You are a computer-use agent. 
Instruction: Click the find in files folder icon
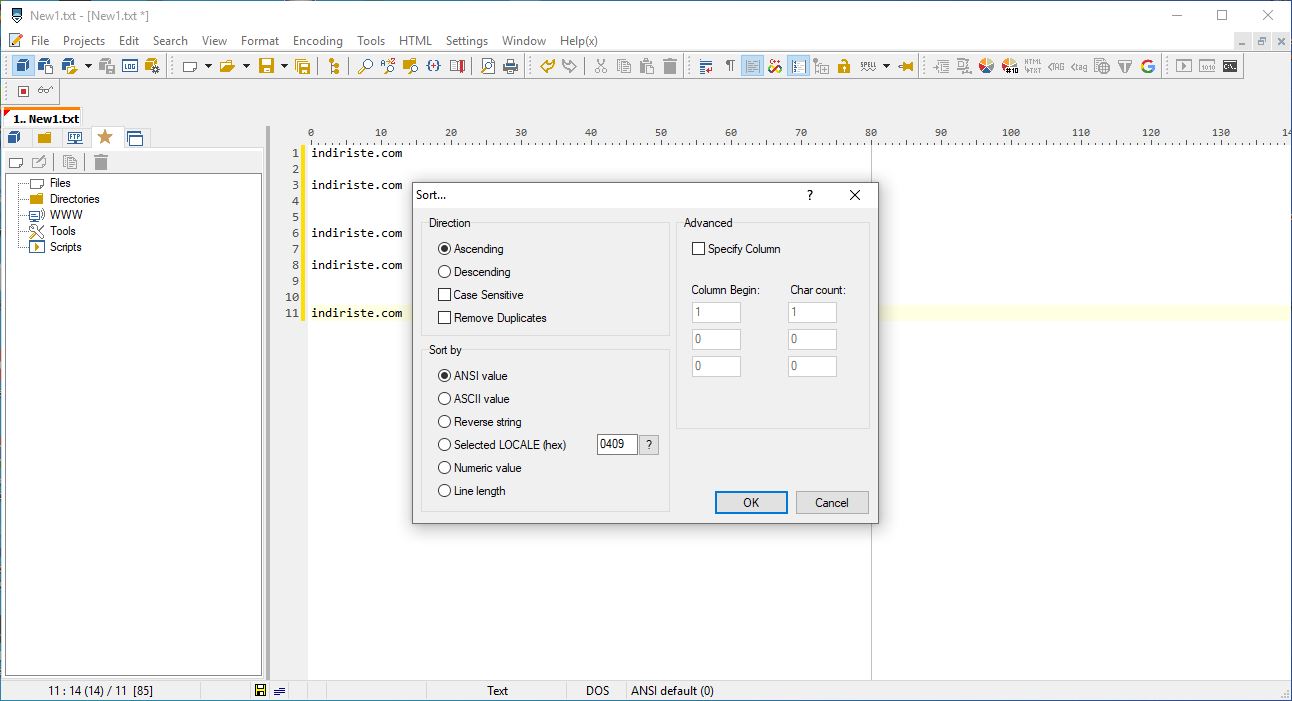point(411,66)
